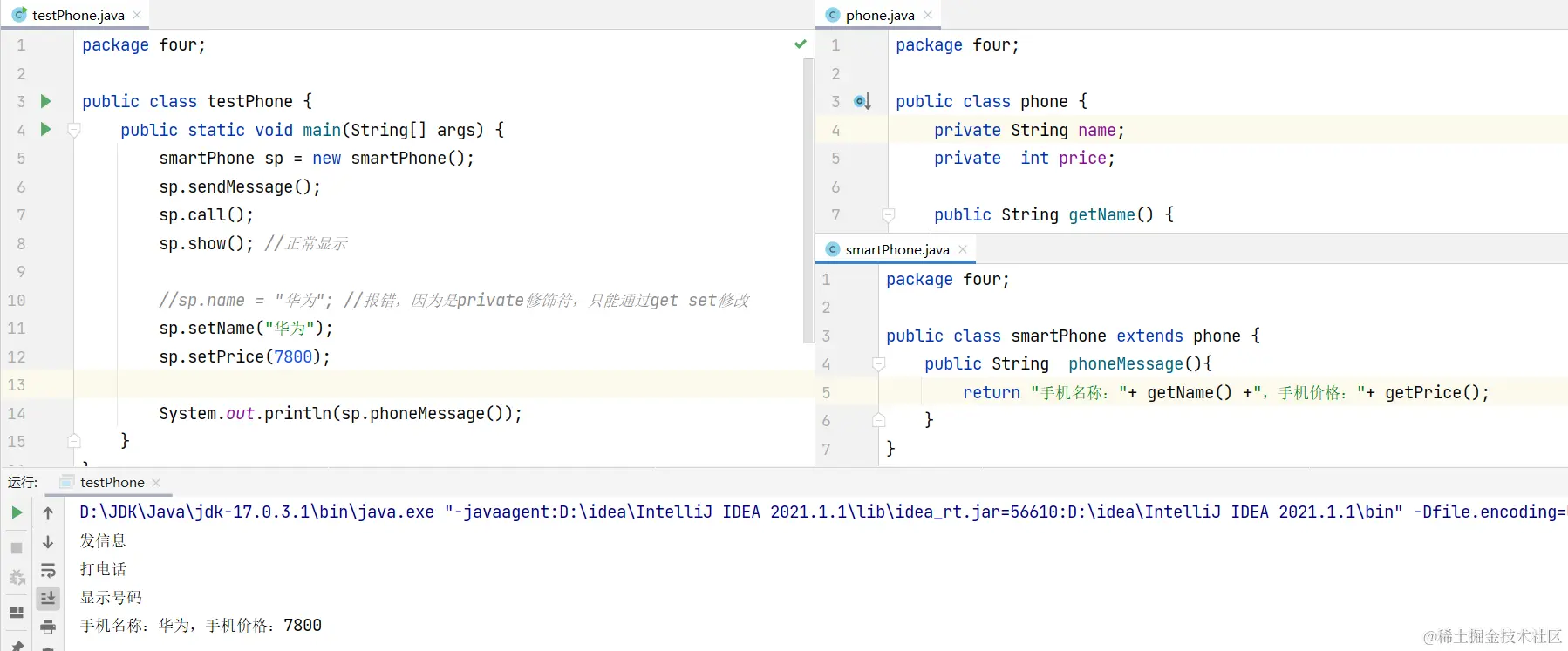
Task: Click line number 4 in phone.java gutter
Action: [835, 130]
